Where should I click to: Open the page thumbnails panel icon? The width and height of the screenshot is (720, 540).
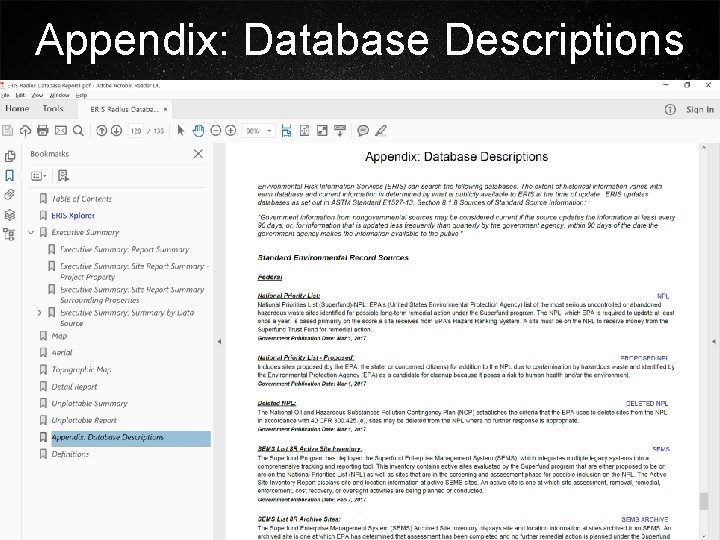10,156
